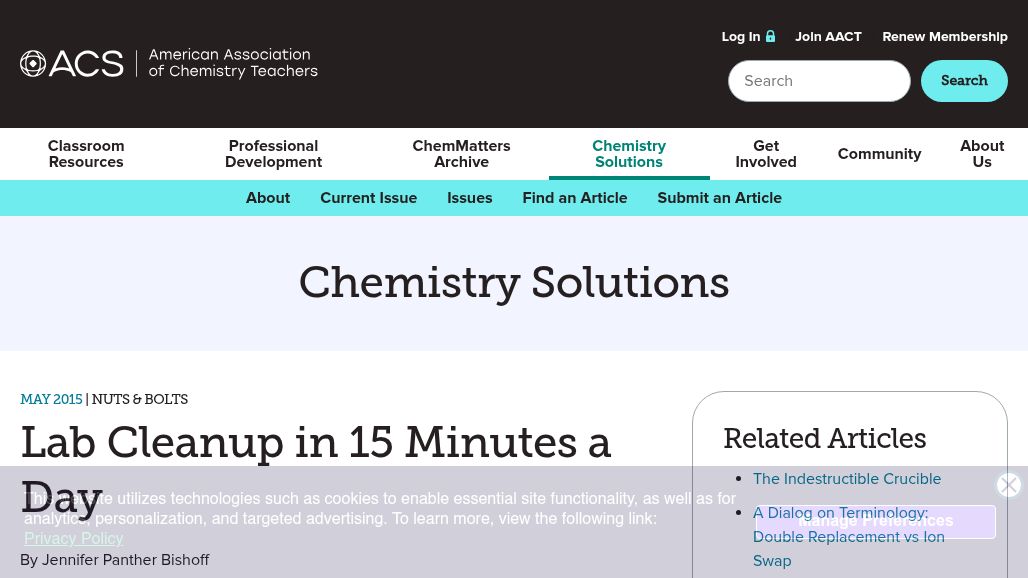Open the Professional Development menu
The height and width of the screenshot is (578, 1028).
coord(273,154)
